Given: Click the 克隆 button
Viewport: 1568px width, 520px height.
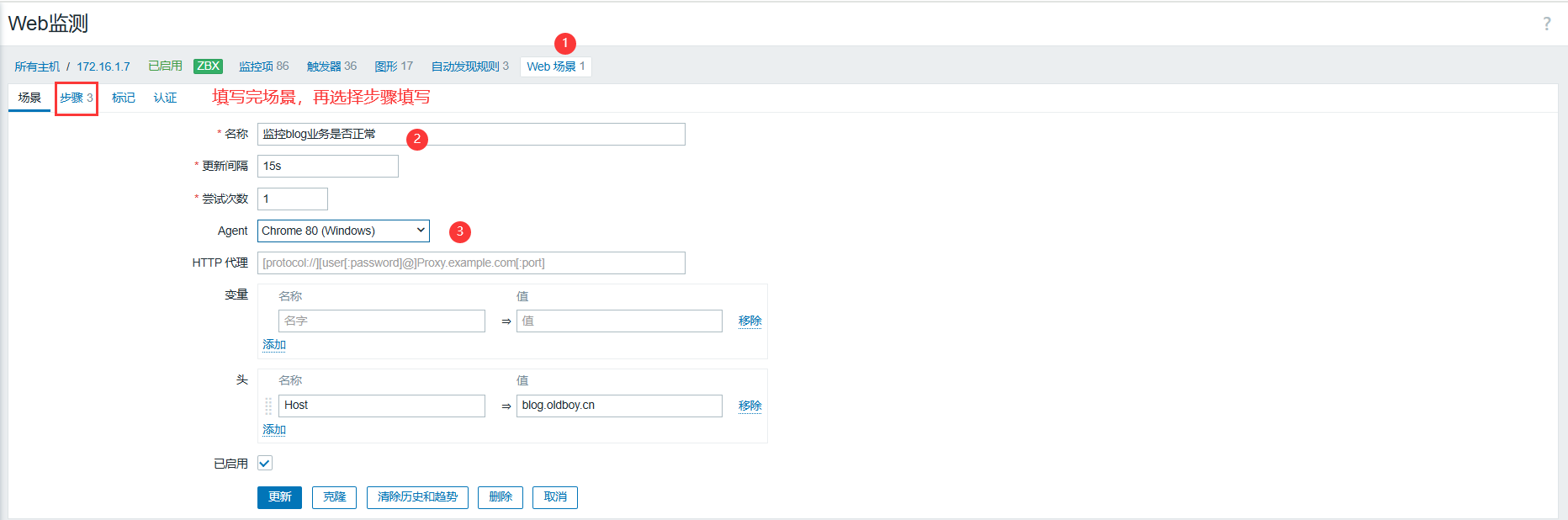Looking at the screenshot, I should pos(334,497).
